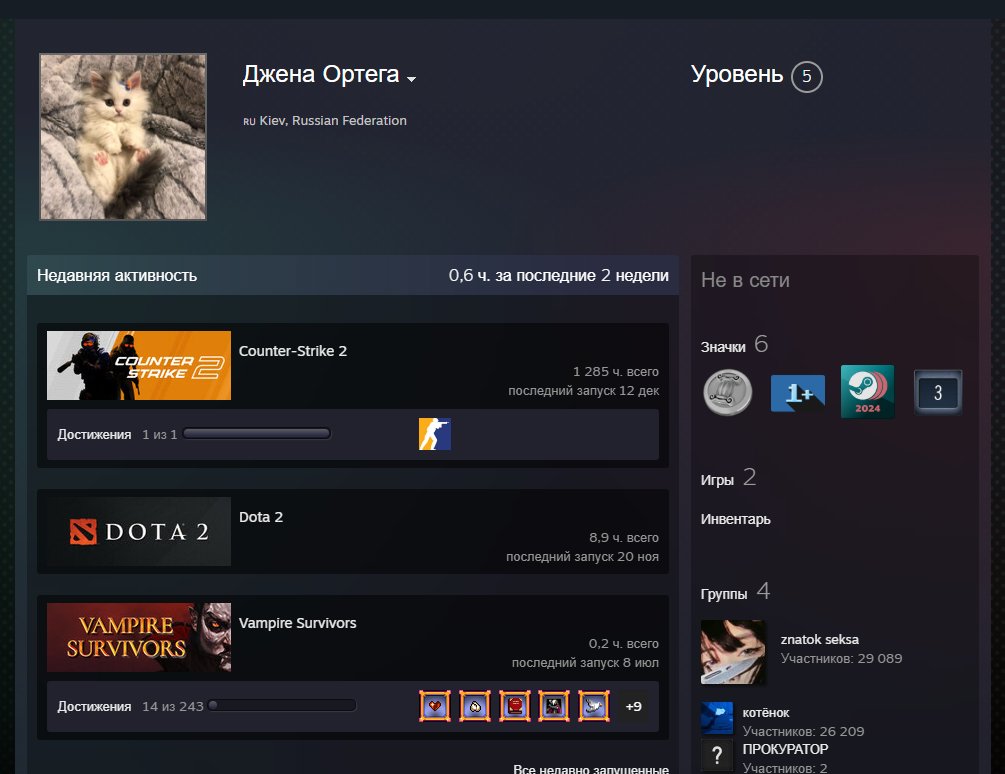Viewport: 1005px width, 774px height.
Task: Open the Игры games list link
Action: click(717, 480)
